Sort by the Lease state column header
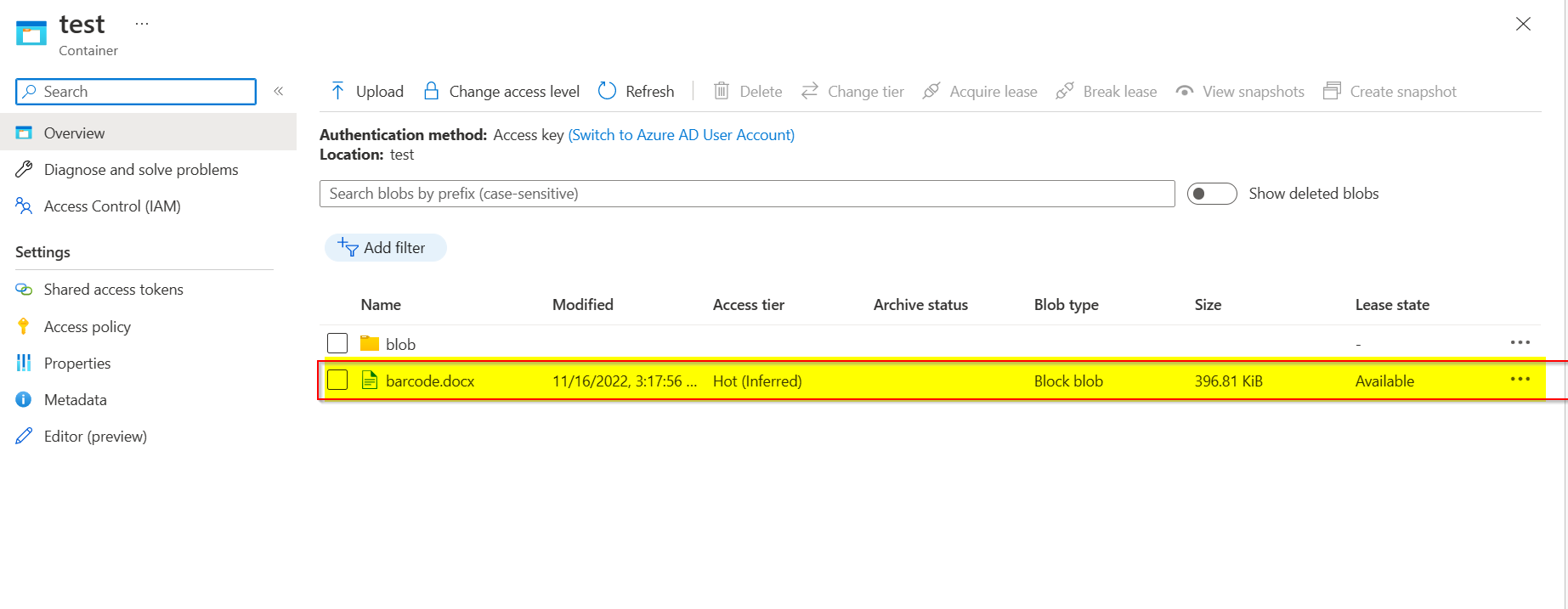Screen dimensions: 1568x609 [1392, 305]
